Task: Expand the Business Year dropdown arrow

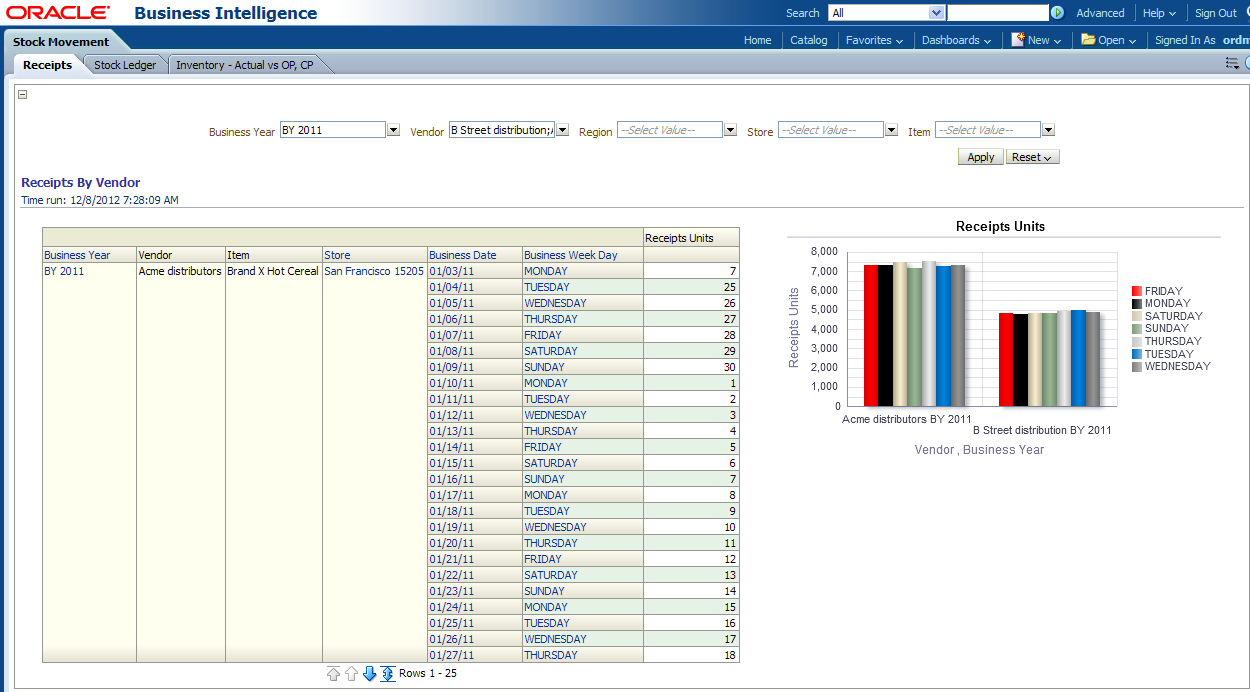Action: pyautogui.click(x=393, y=130)
